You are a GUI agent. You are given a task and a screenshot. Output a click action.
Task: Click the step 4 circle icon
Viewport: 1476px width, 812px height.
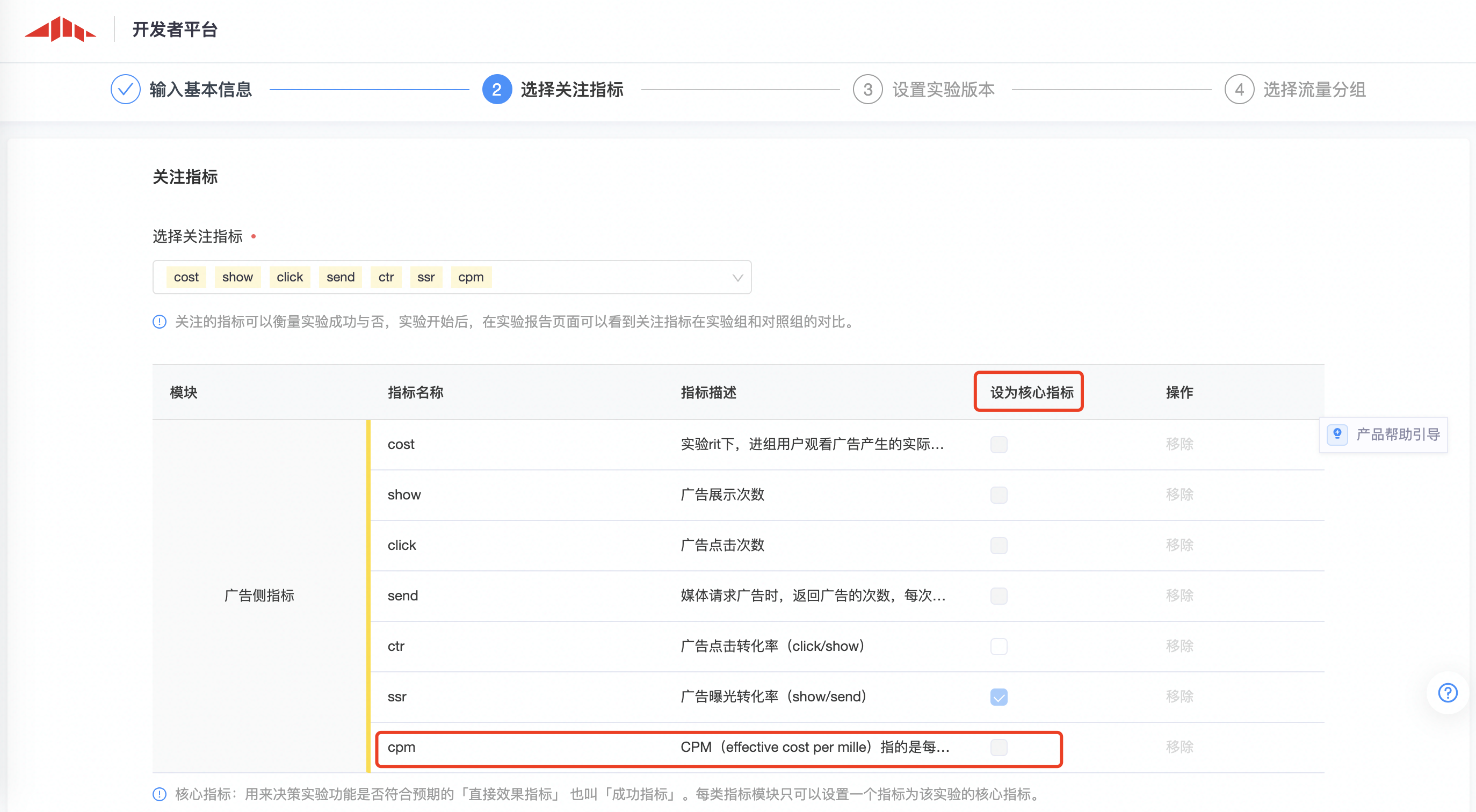pyautogui.click(x=1239, y=89)
